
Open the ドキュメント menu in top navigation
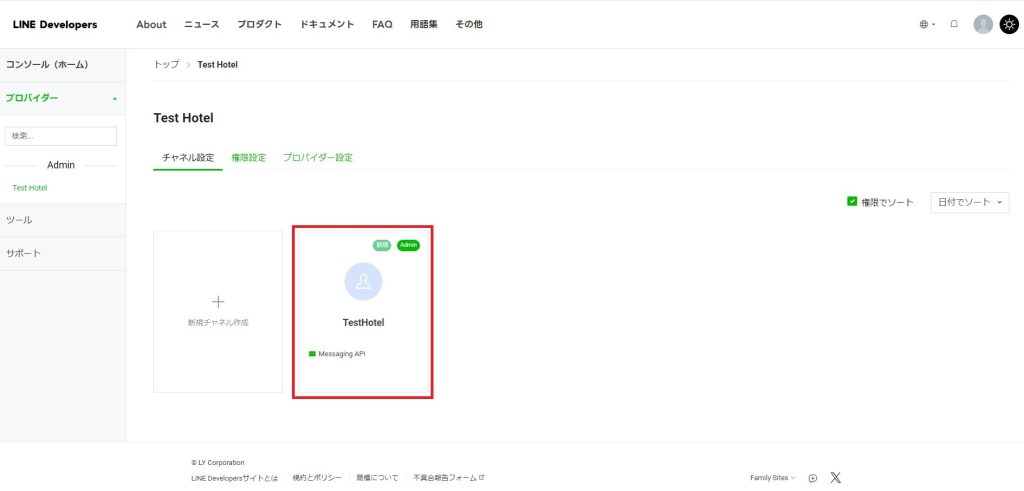327,25
